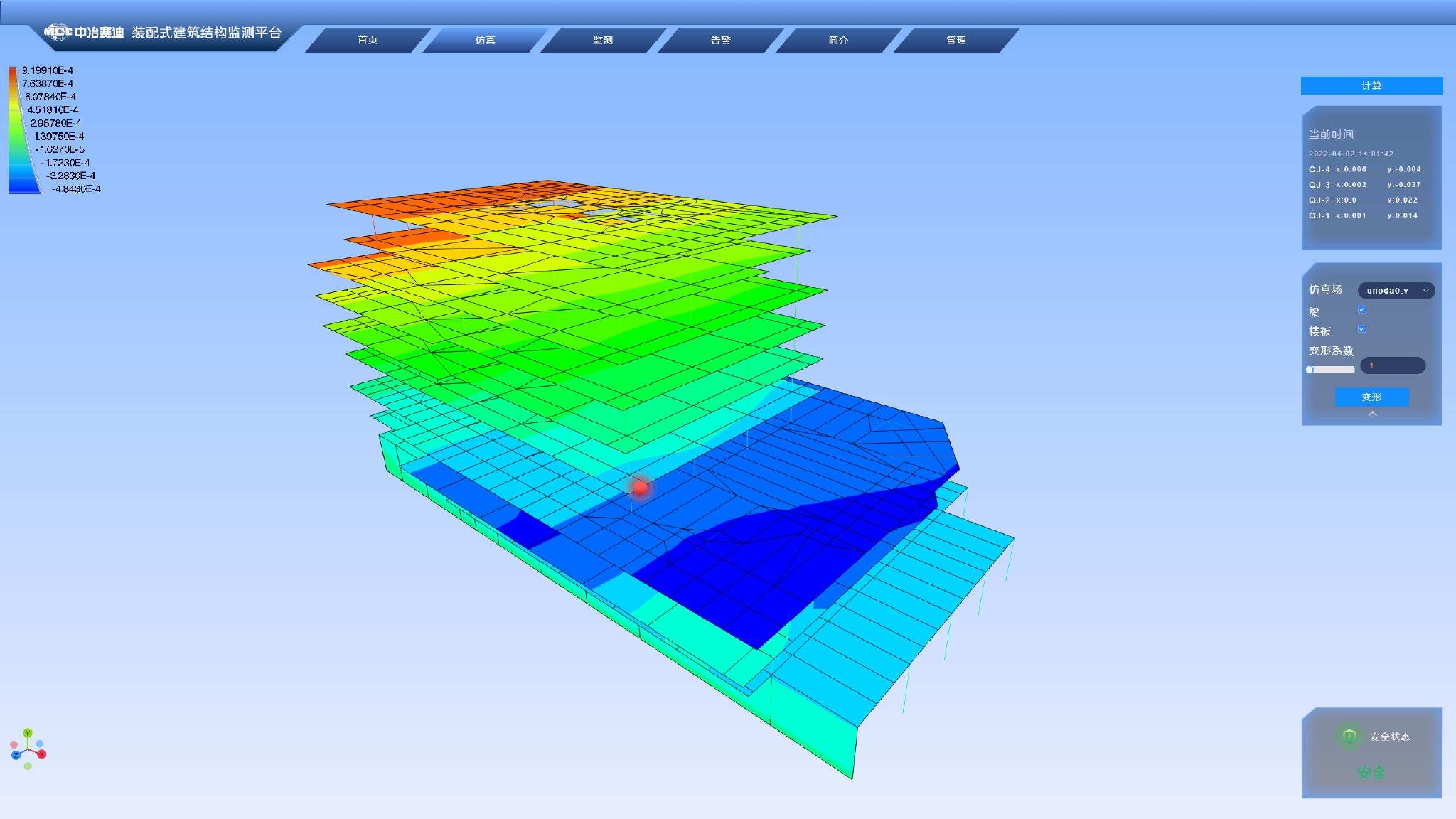The height and width of the screenshot is (819, 1456).
Task: Click the red sensor marker on model
Action: tap(640, 487)
